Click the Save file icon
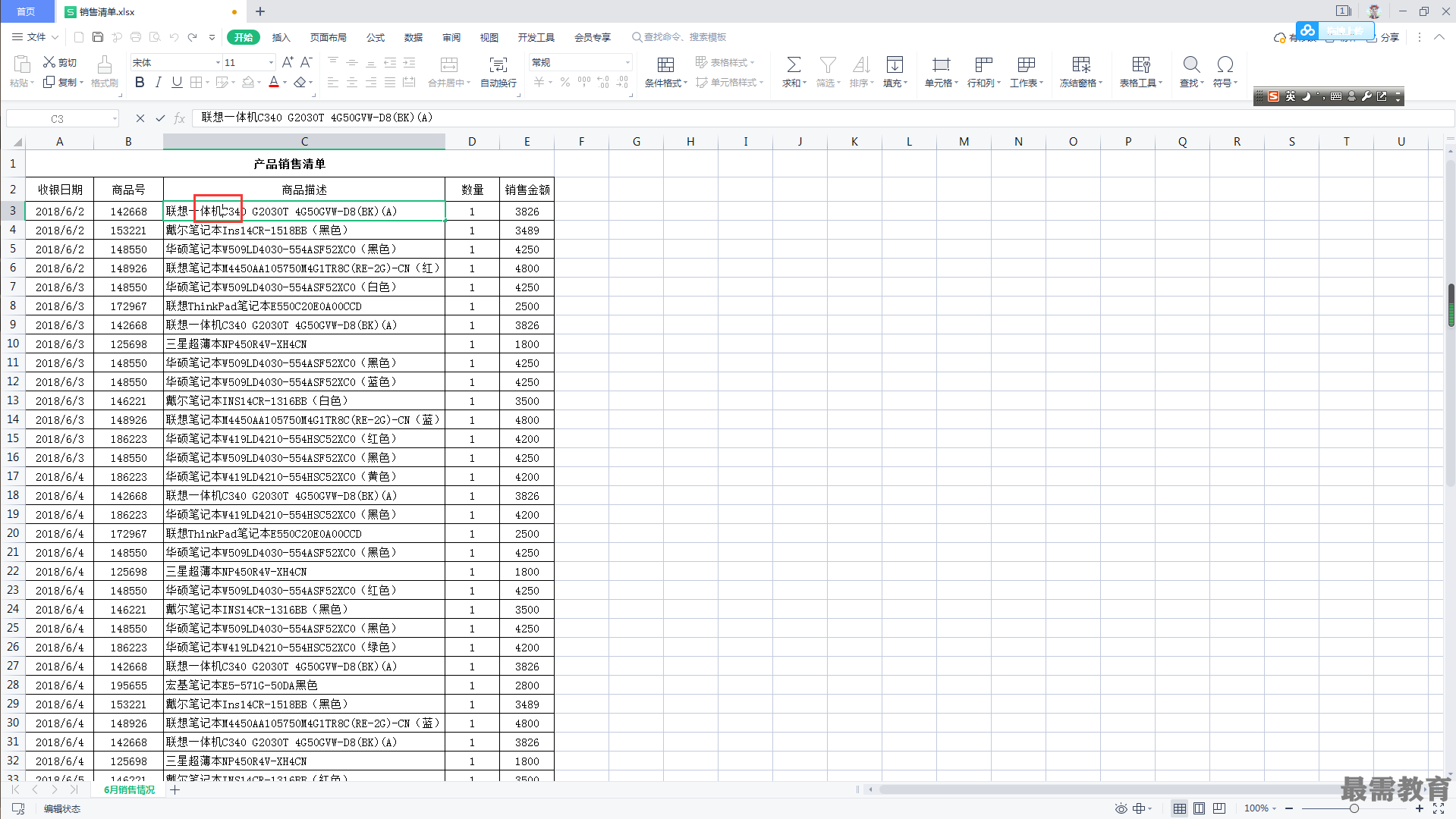This screenshot has height=819, width=1456. pos(98,36)
